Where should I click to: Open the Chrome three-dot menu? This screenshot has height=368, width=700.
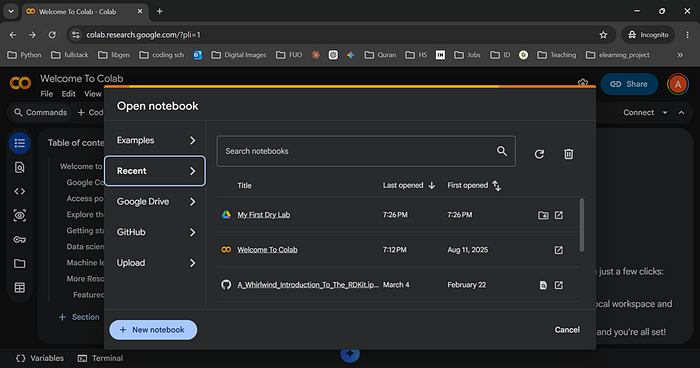click(x=687, y=35)
